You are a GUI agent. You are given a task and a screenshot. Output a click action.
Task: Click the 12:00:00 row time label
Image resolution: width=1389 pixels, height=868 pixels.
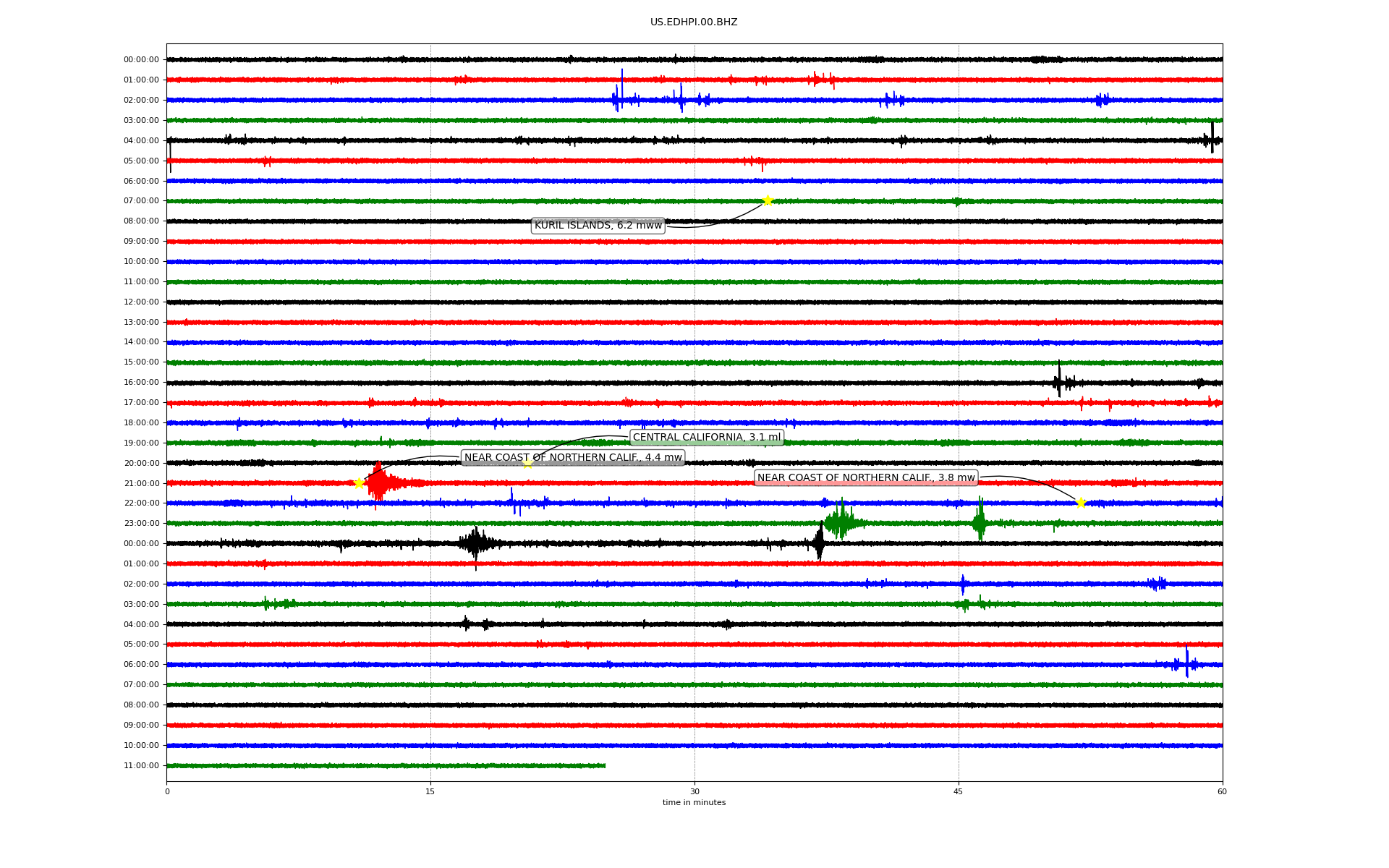pos(141,302)
